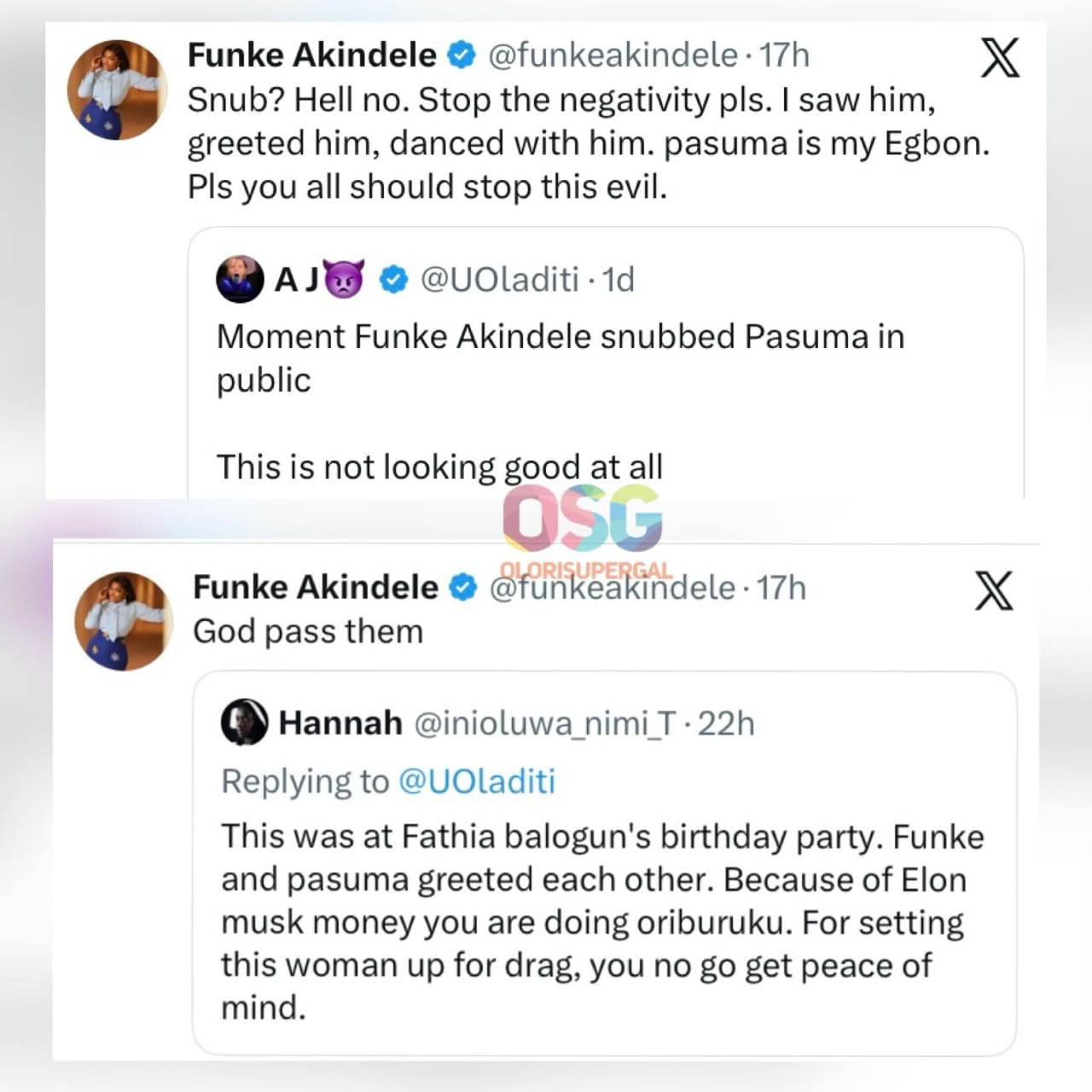Select the tweet text saying God pass them
Viewport: 1092px width, 1092px height.
[308, 631]
